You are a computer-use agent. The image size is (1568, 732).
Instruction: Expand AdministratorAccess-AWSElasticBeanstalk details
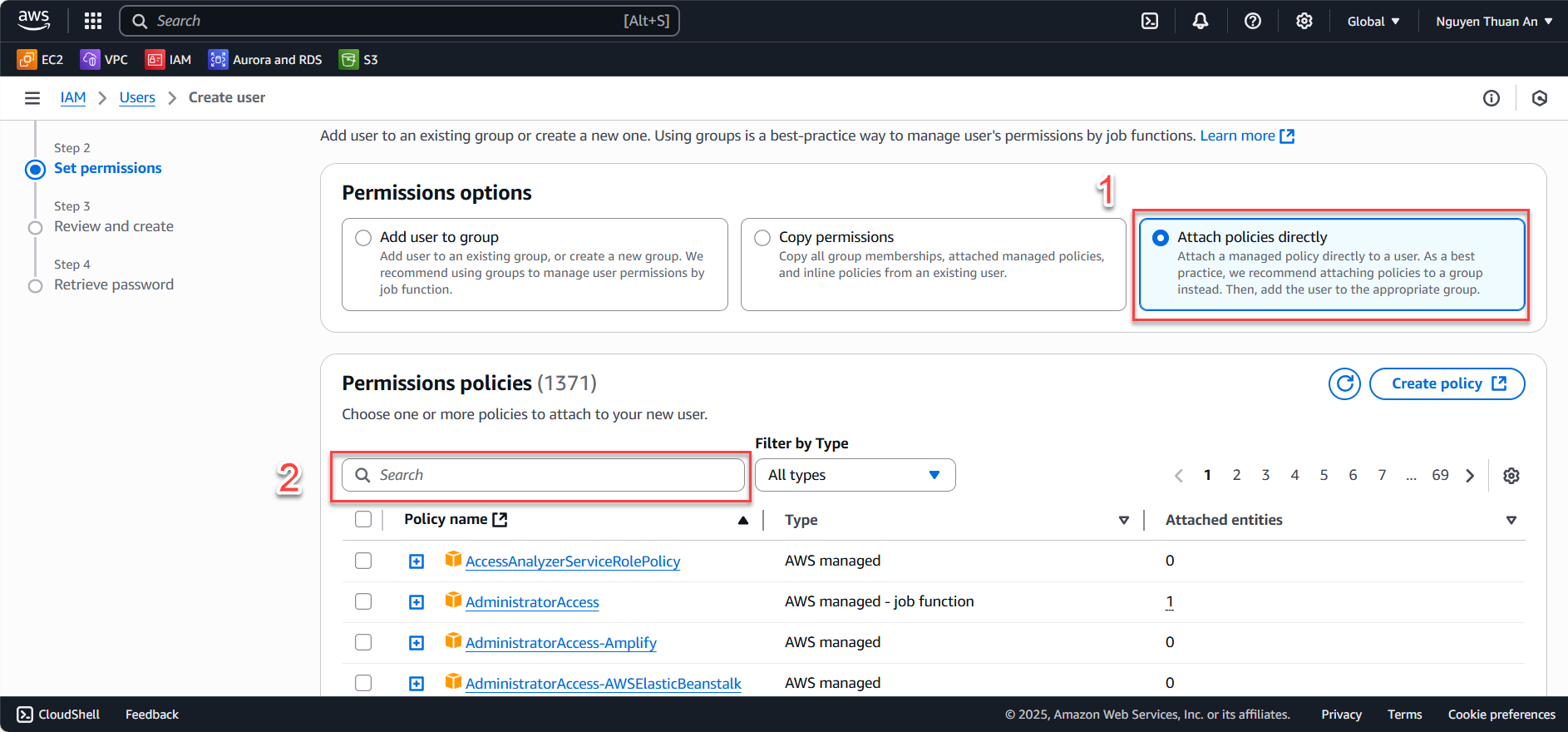[417, 684]
